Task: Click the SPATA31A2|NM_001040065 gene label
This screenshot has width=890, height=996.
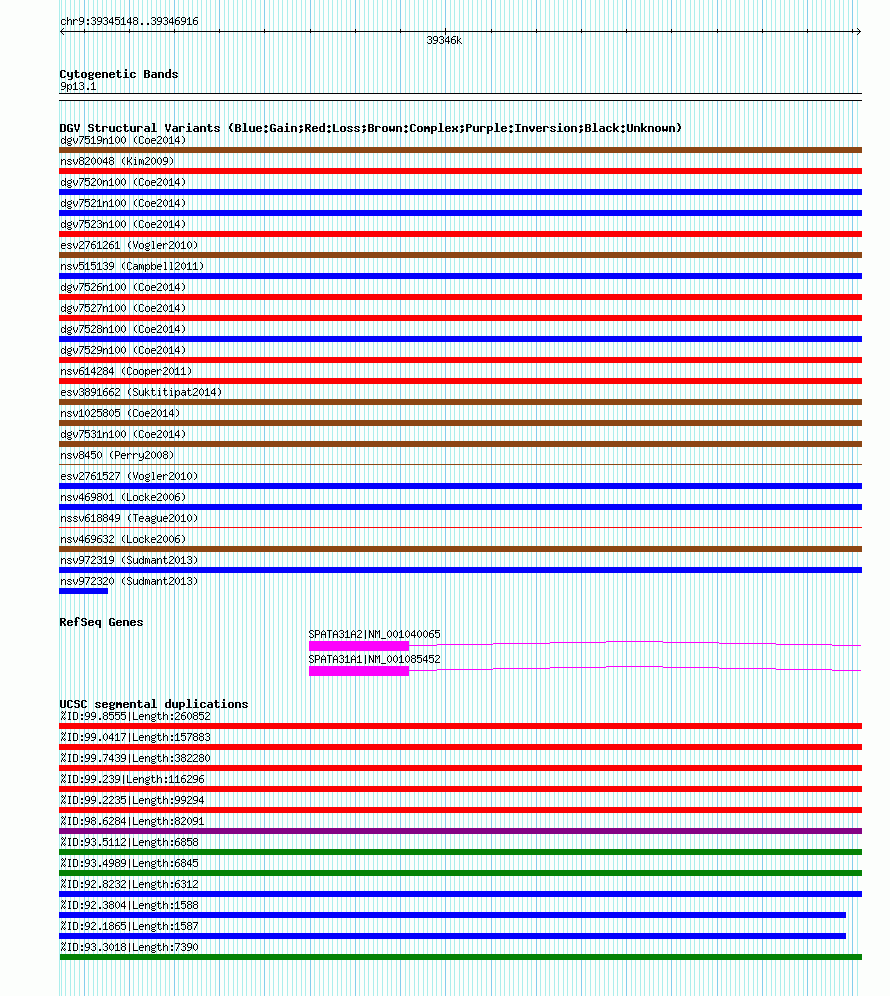Action: (x=374, y=634)
